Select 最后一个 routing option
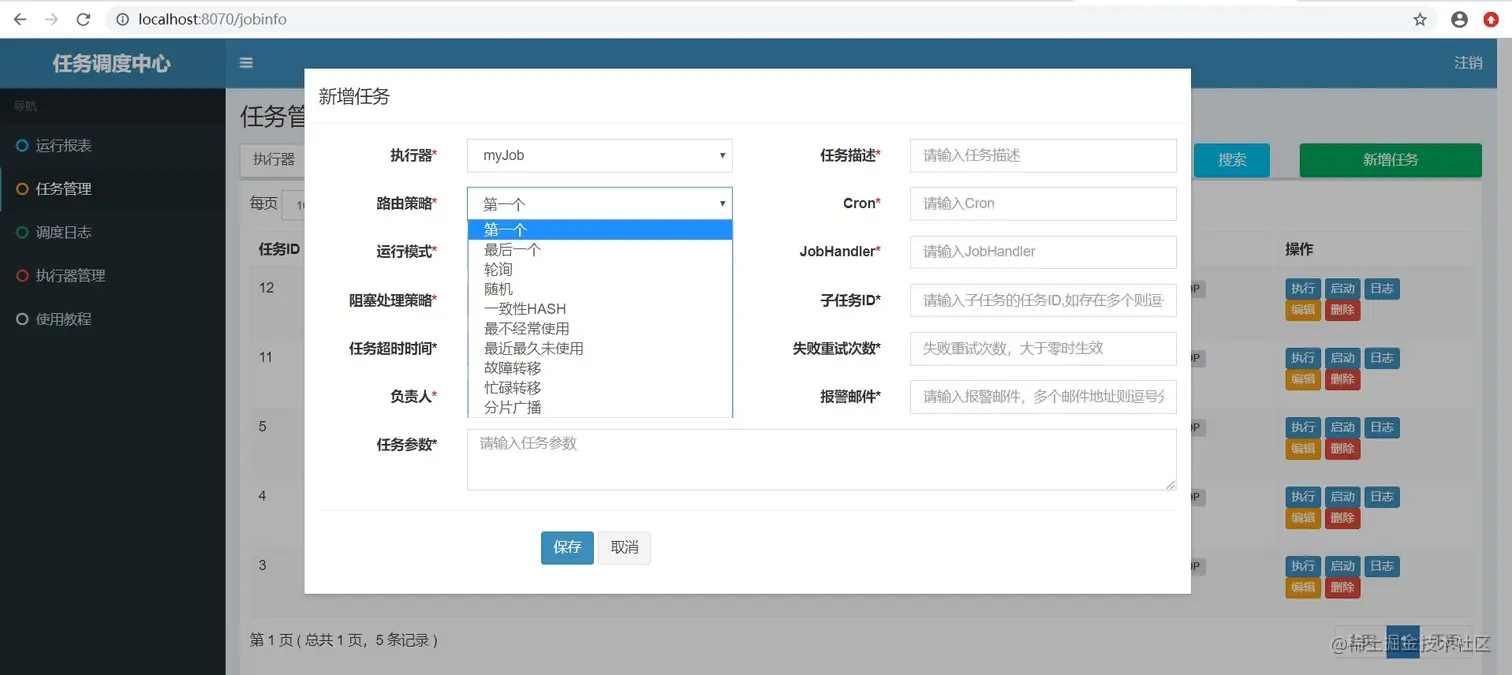The image size is (1512, 675). pos(600,250)
